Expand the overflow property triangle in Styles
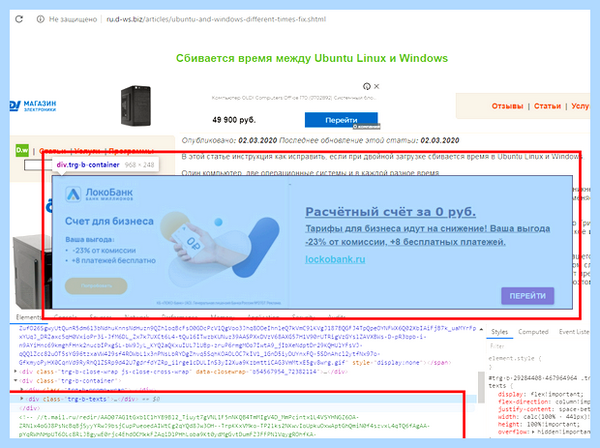Image resolution: width=600 pixels, height=448 pixels. click(x=533, y=432)
